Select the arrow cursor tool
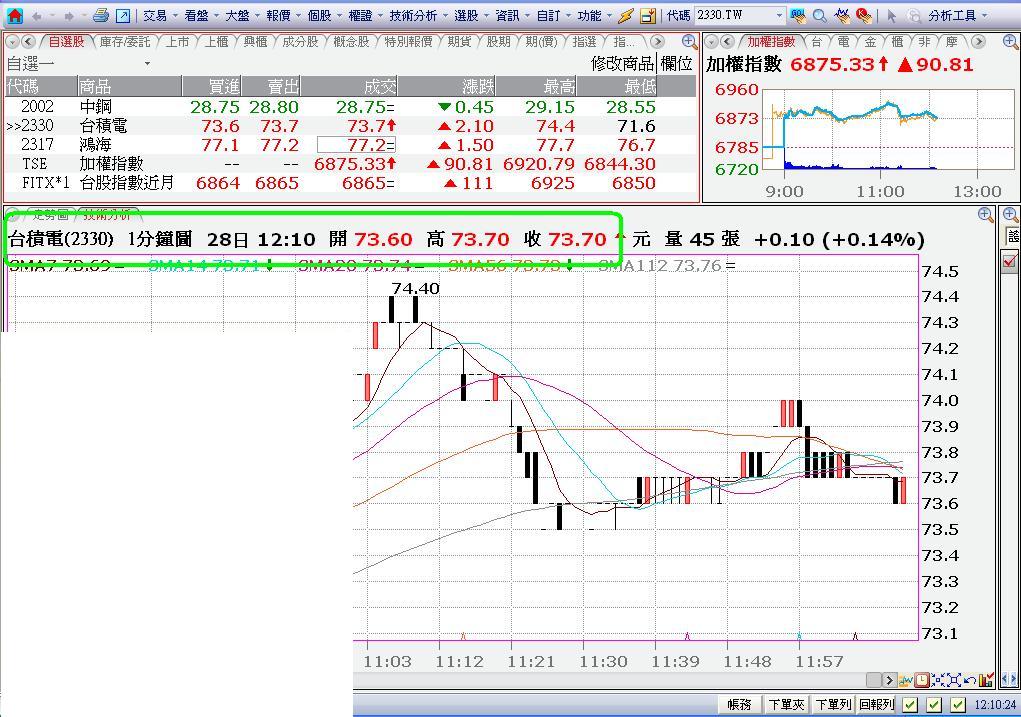Viewport: 1021px width, 717px height. (891, 16)
